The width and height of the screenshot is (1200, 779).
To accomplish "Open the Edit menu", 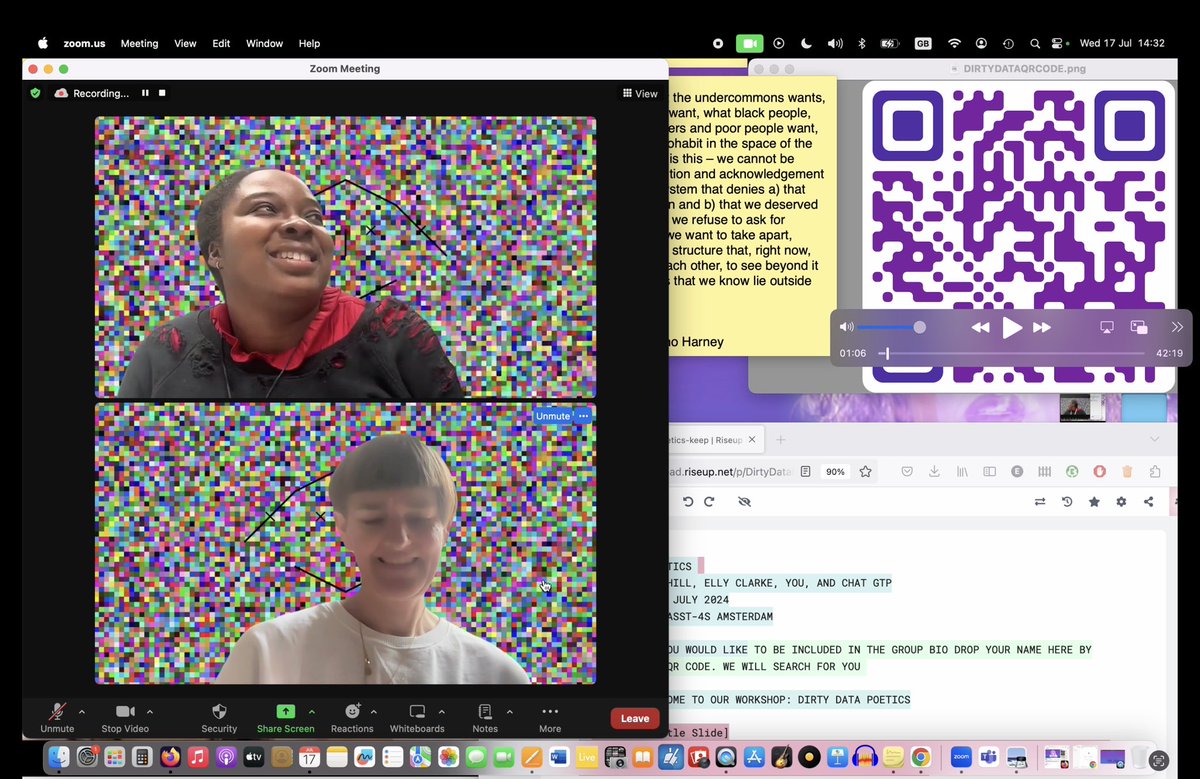I will [221, 43].
